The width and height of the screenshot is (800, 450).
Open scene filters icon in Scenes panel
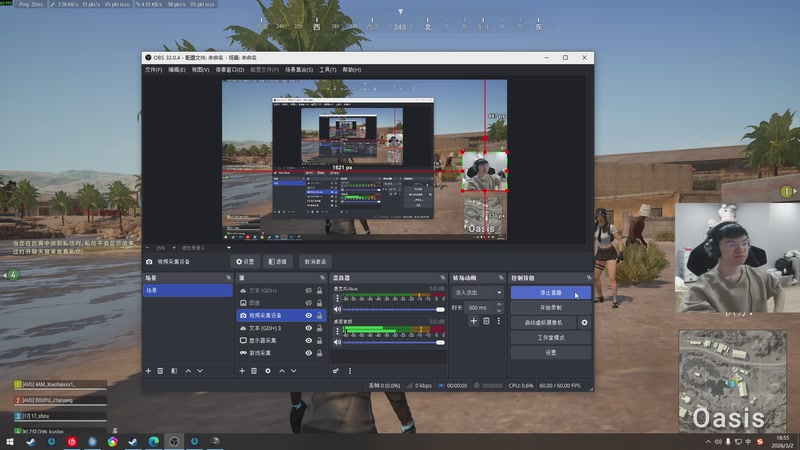[174, 371]
